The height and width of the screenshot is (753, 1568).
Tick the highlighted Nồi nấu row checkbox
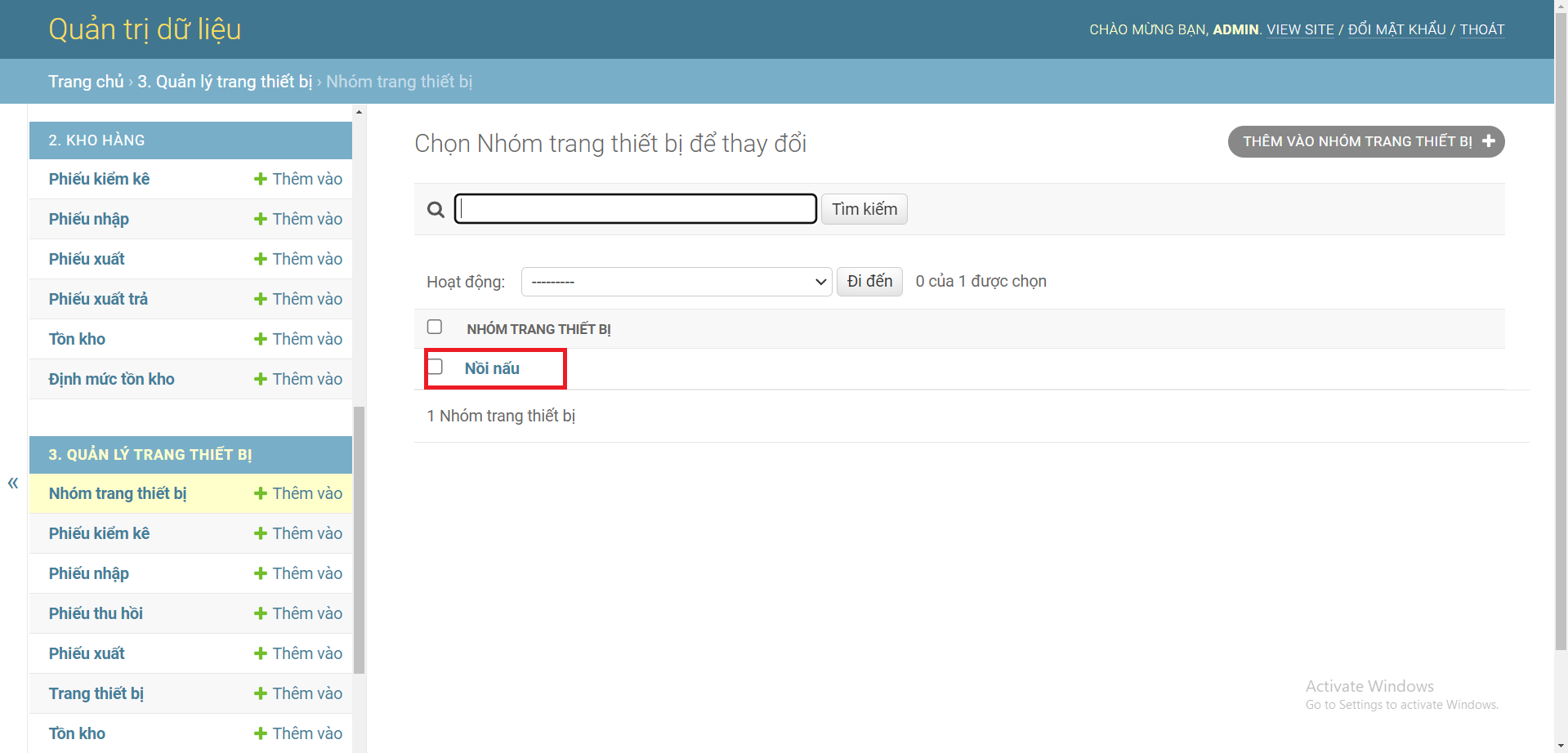click(x=435, y=367)
